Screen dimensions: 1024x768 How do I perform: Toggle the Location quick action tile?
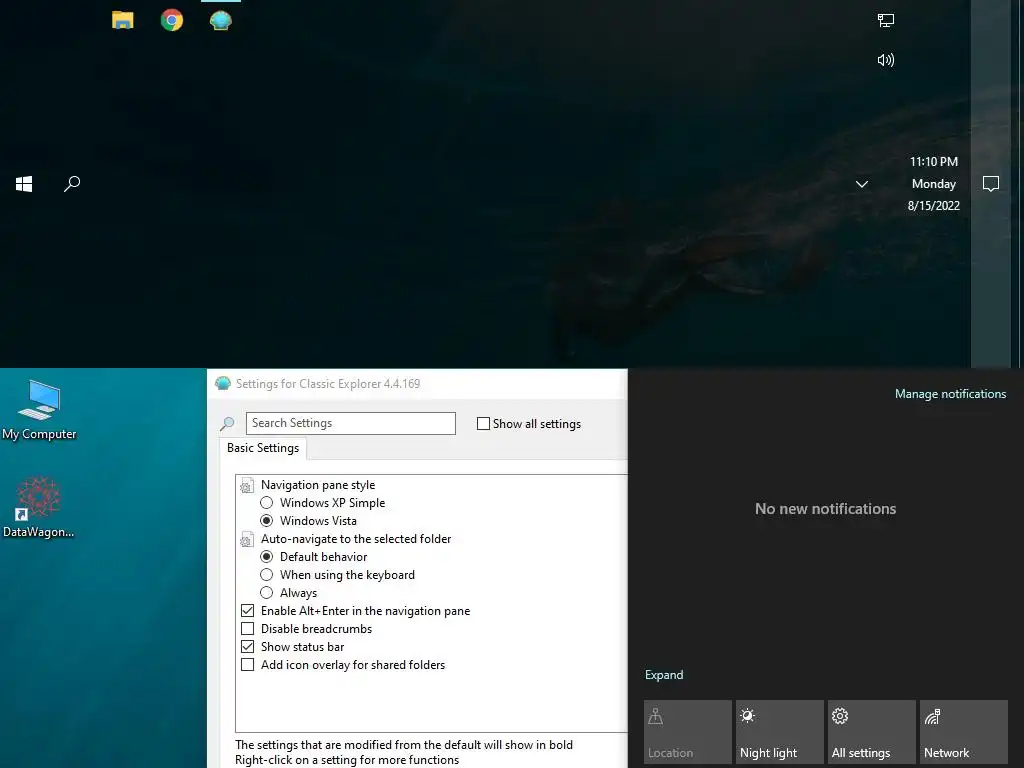(688, 732)
